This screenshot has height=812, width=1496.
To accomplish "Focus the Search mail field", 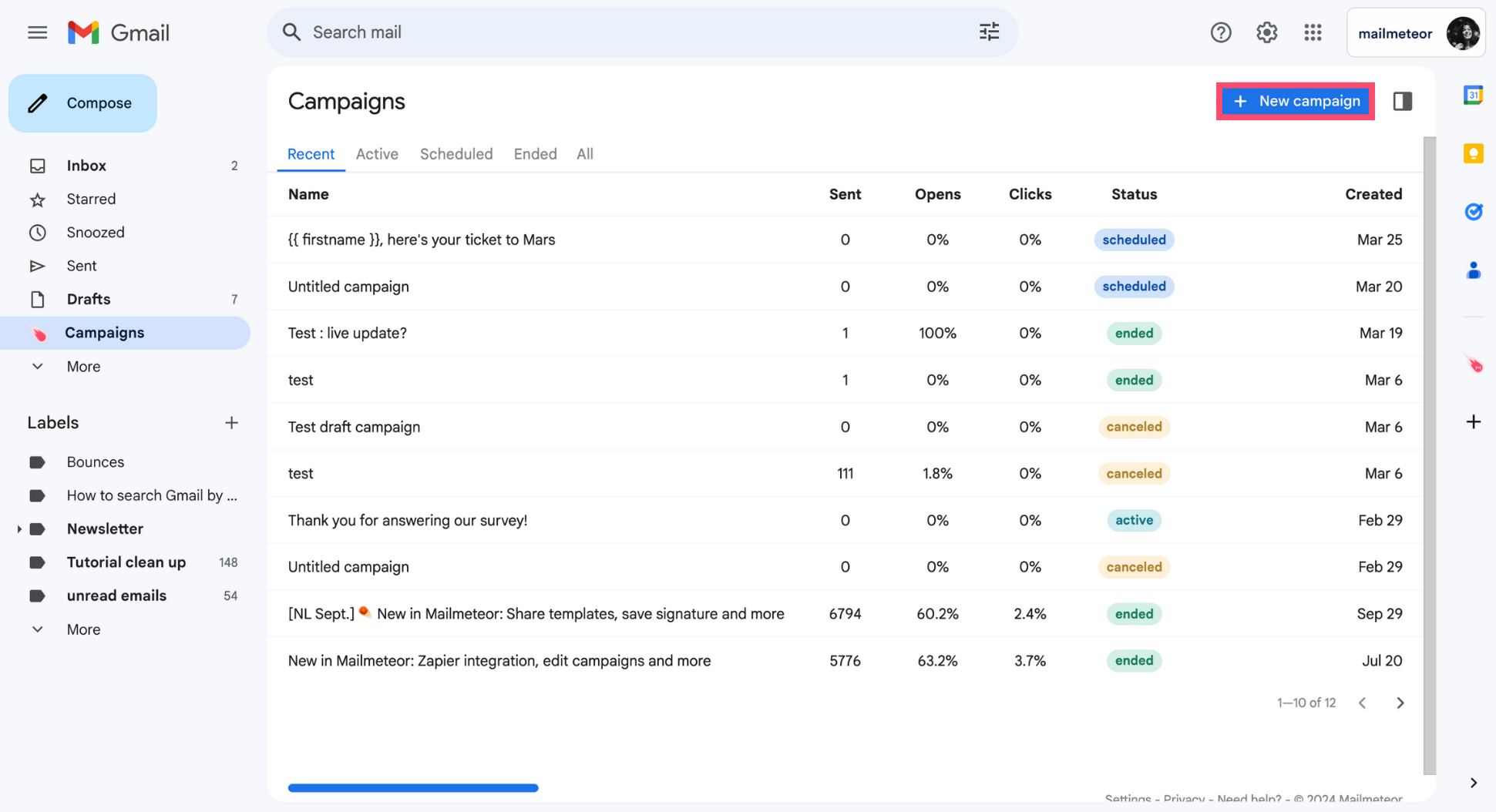I will tap(642, 32).
